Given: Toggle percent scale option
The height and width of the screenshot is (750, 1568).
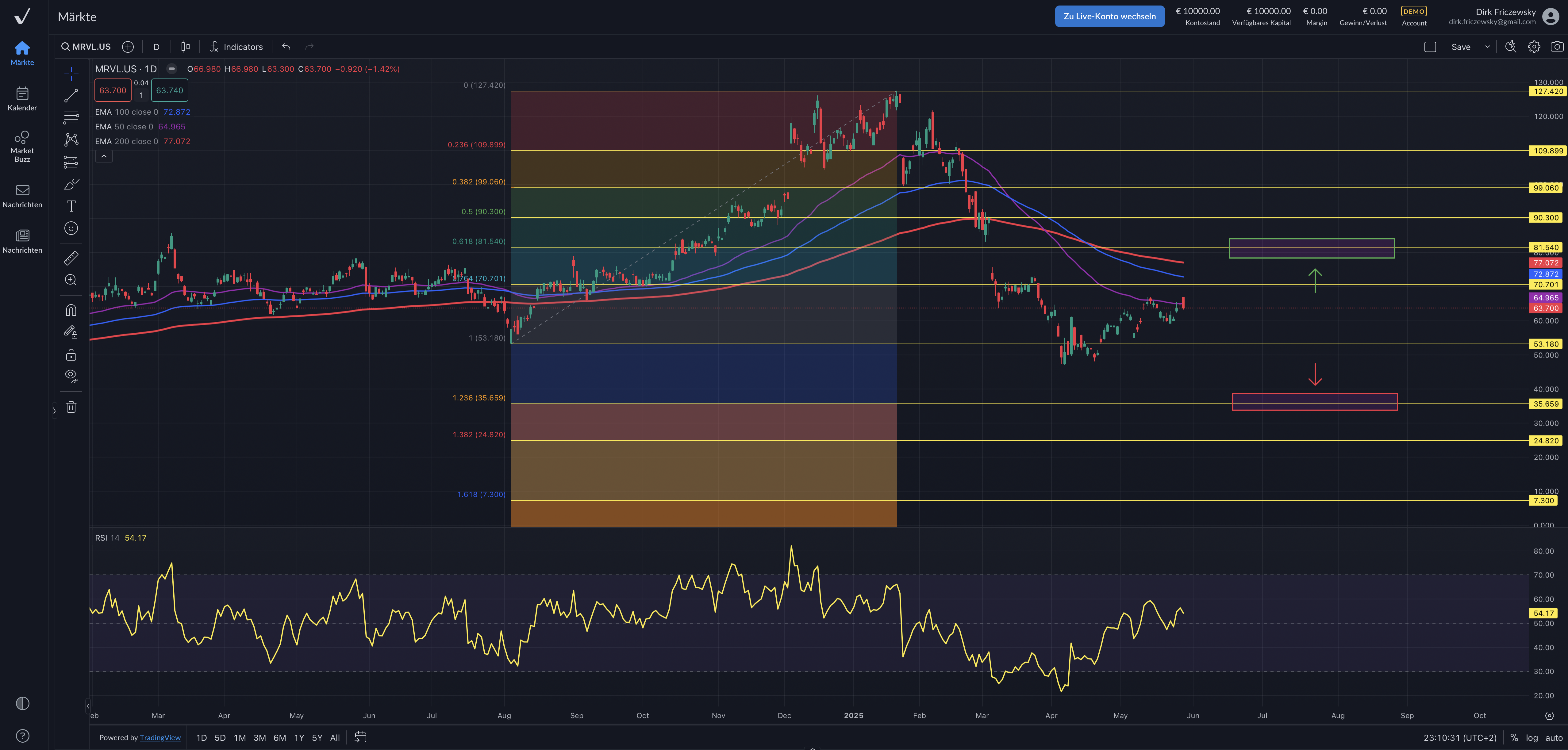Looking at the screenshot, I should pyautogui.click(x=1514, y=738).
